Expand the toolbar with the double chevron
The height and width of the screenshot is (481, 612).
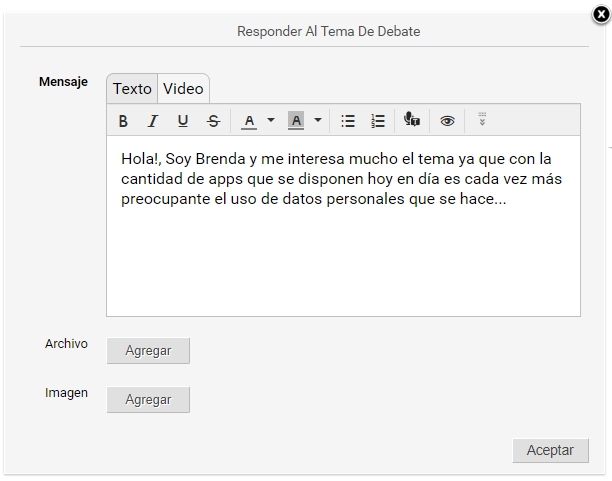click(482, 119)
